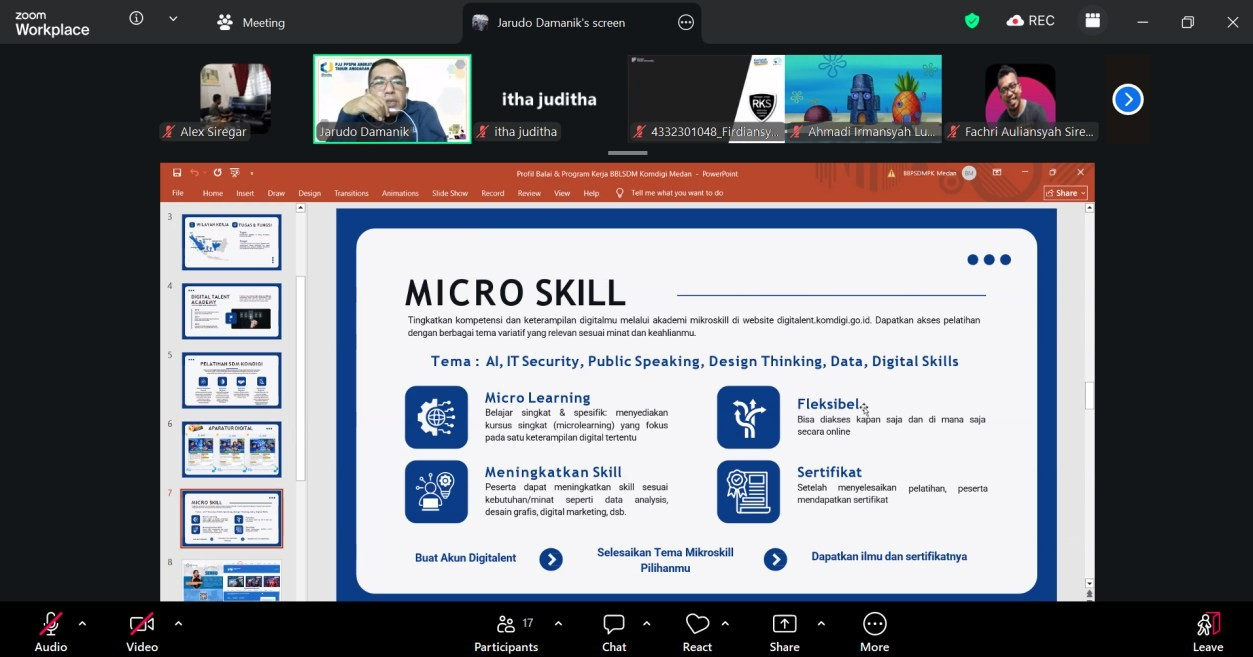The image size is (1253, 657).
Task: Turn on camera with Video icon
Action: [142, 625]
